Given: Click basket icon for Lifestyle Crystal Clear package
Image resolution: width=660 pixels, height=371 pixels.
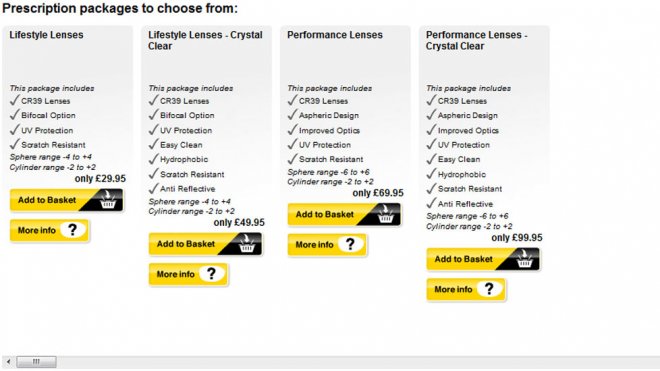Looking at the screenshot, I should point(247,244).
